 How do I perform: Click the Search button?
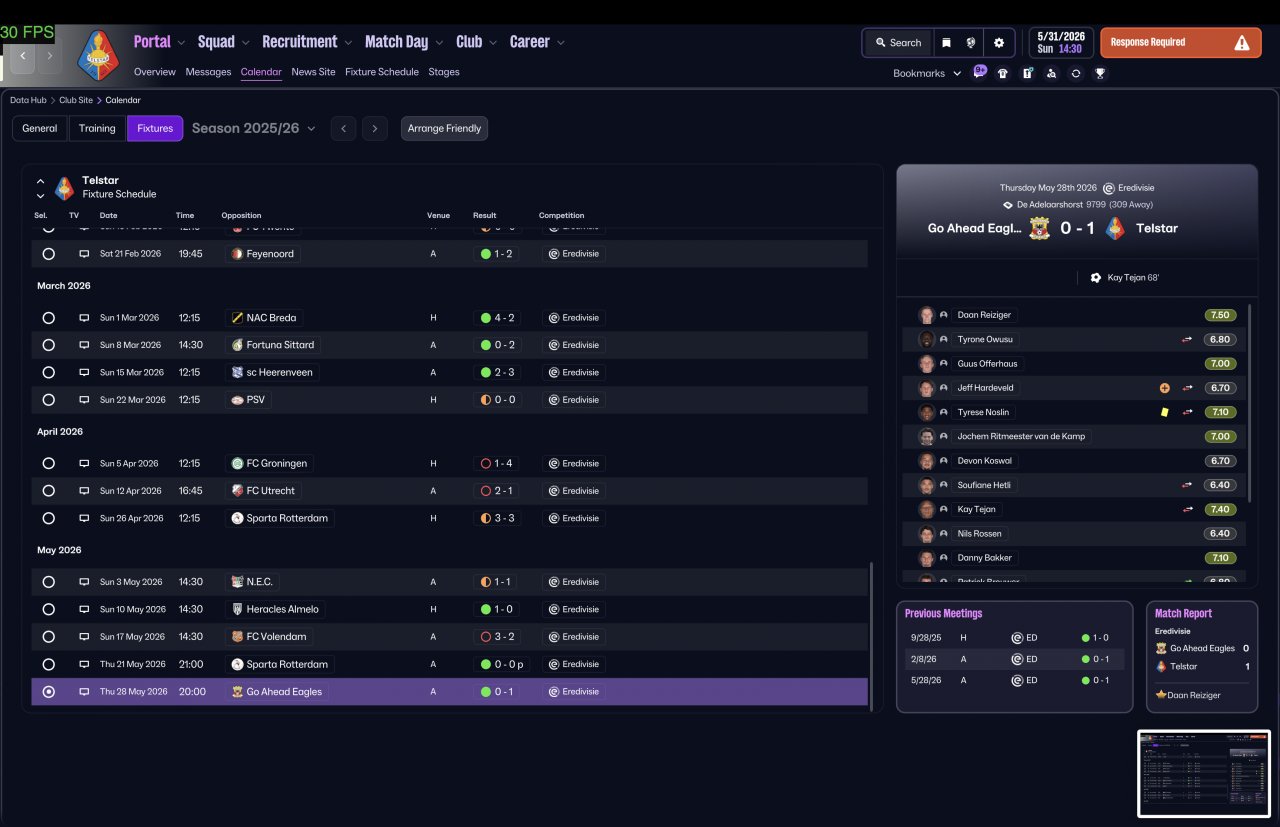[x=898, y=43]
